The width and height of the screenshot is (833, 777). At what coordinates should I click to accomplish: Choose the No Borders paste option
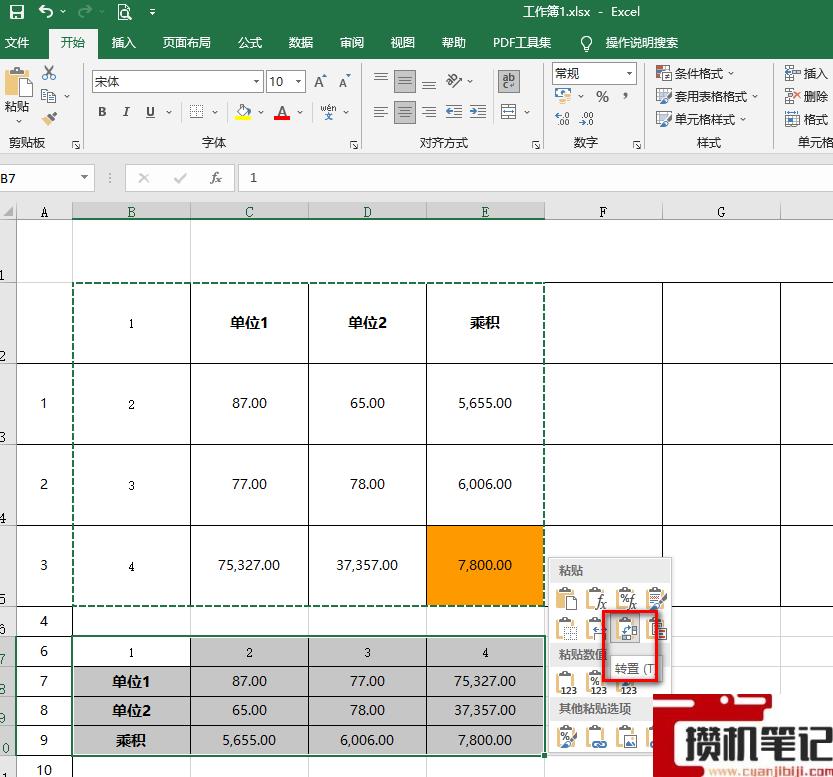[x=566, y=629]
